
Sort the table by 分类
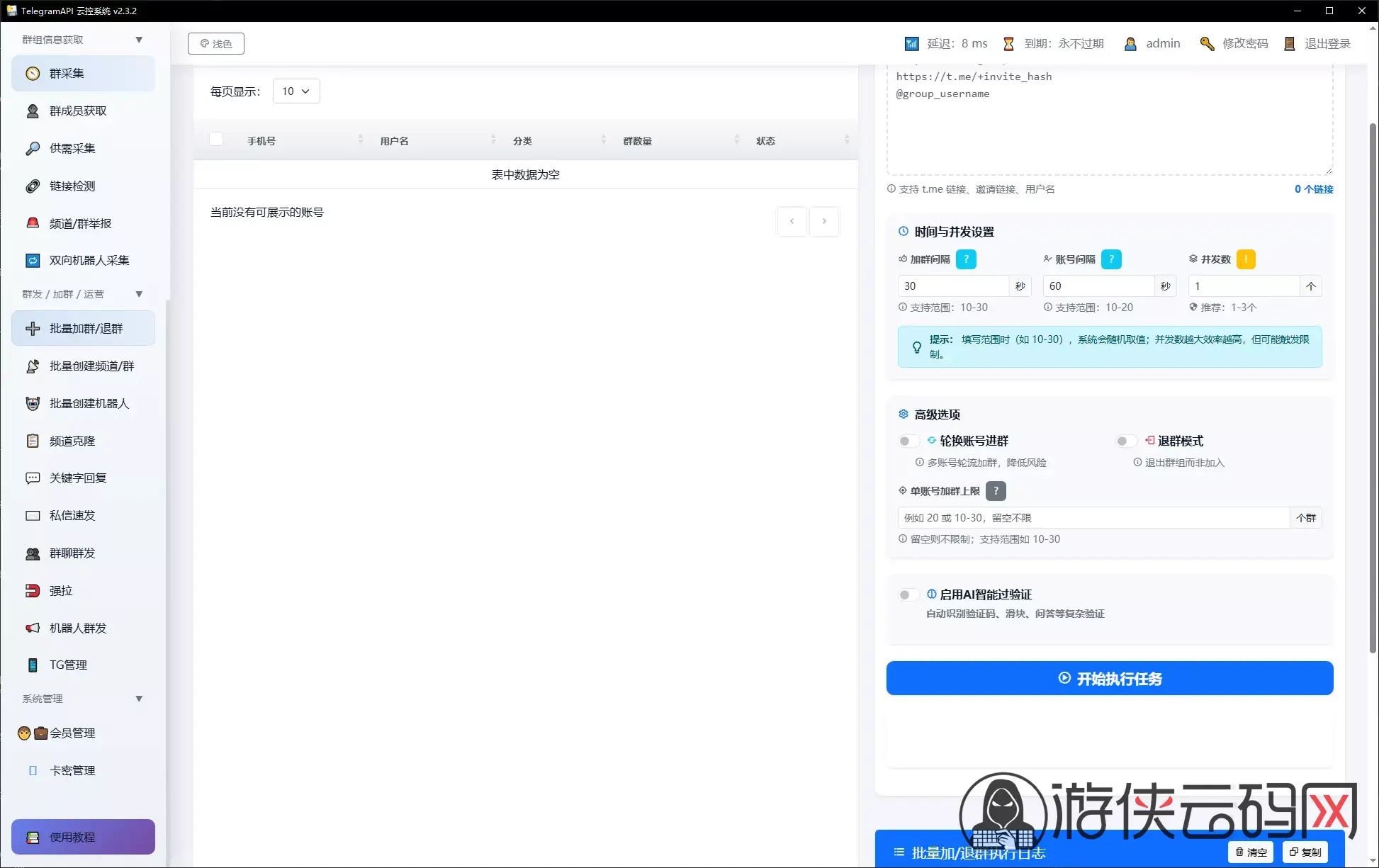604,140
